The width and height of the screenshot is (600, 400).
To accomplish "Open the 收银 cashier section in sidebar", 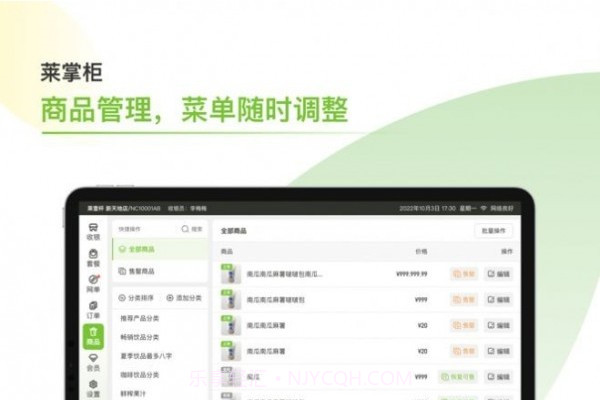I will pos(93,232).
